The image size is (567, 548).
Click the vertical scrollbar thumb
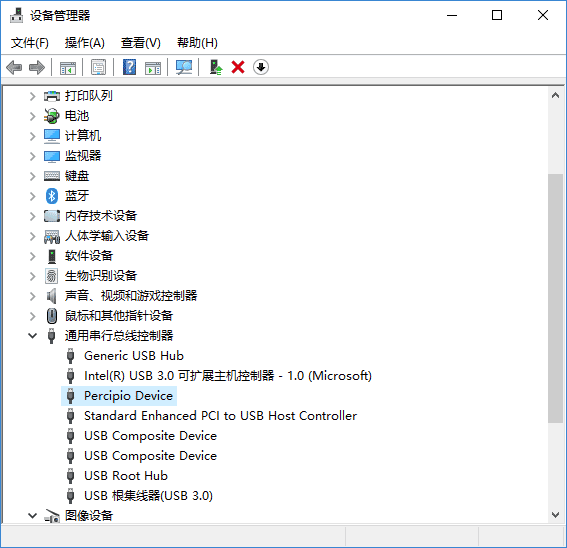tap(555, 298)
